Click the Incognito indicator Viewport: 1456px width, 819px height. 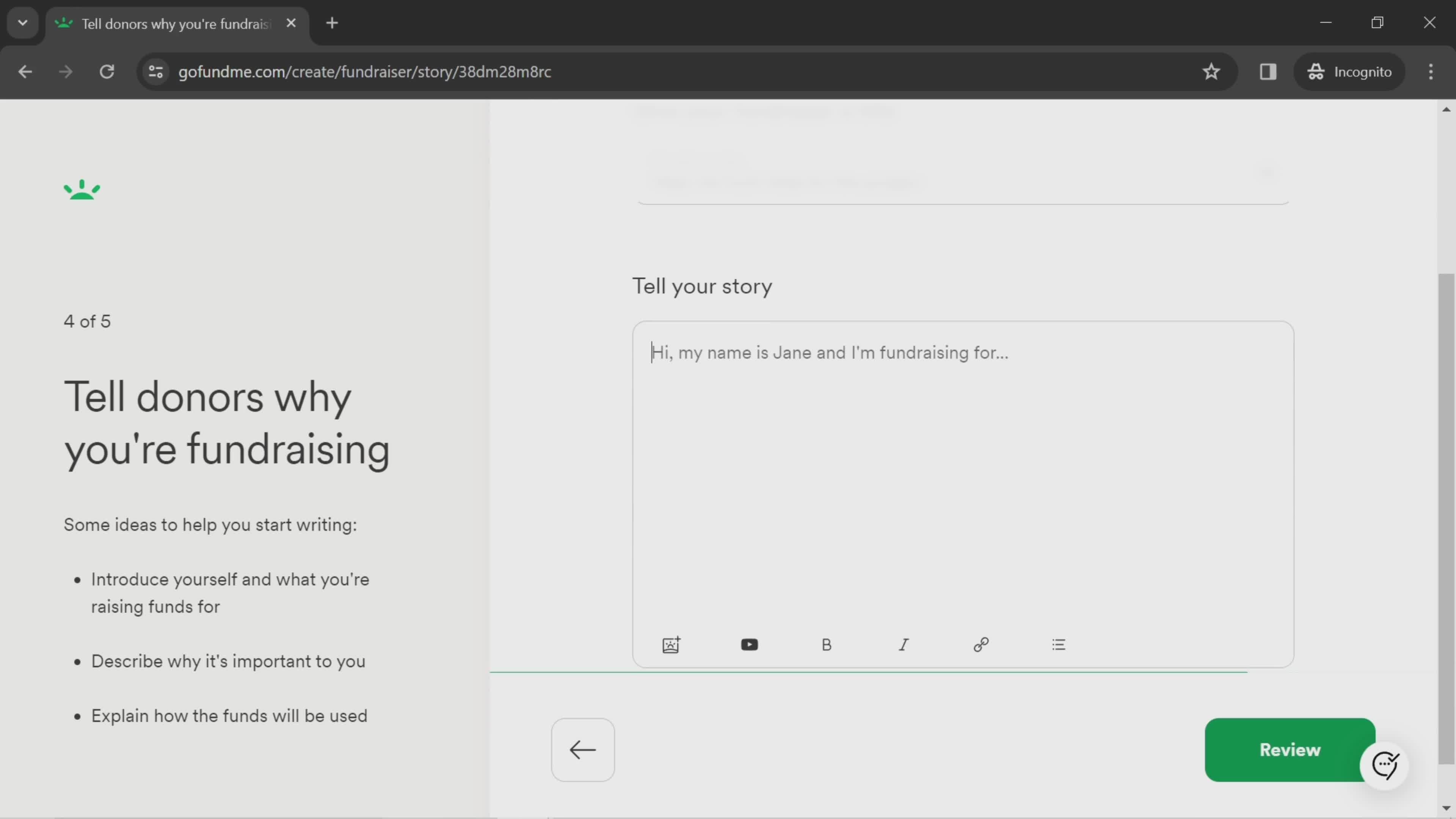1349,72
